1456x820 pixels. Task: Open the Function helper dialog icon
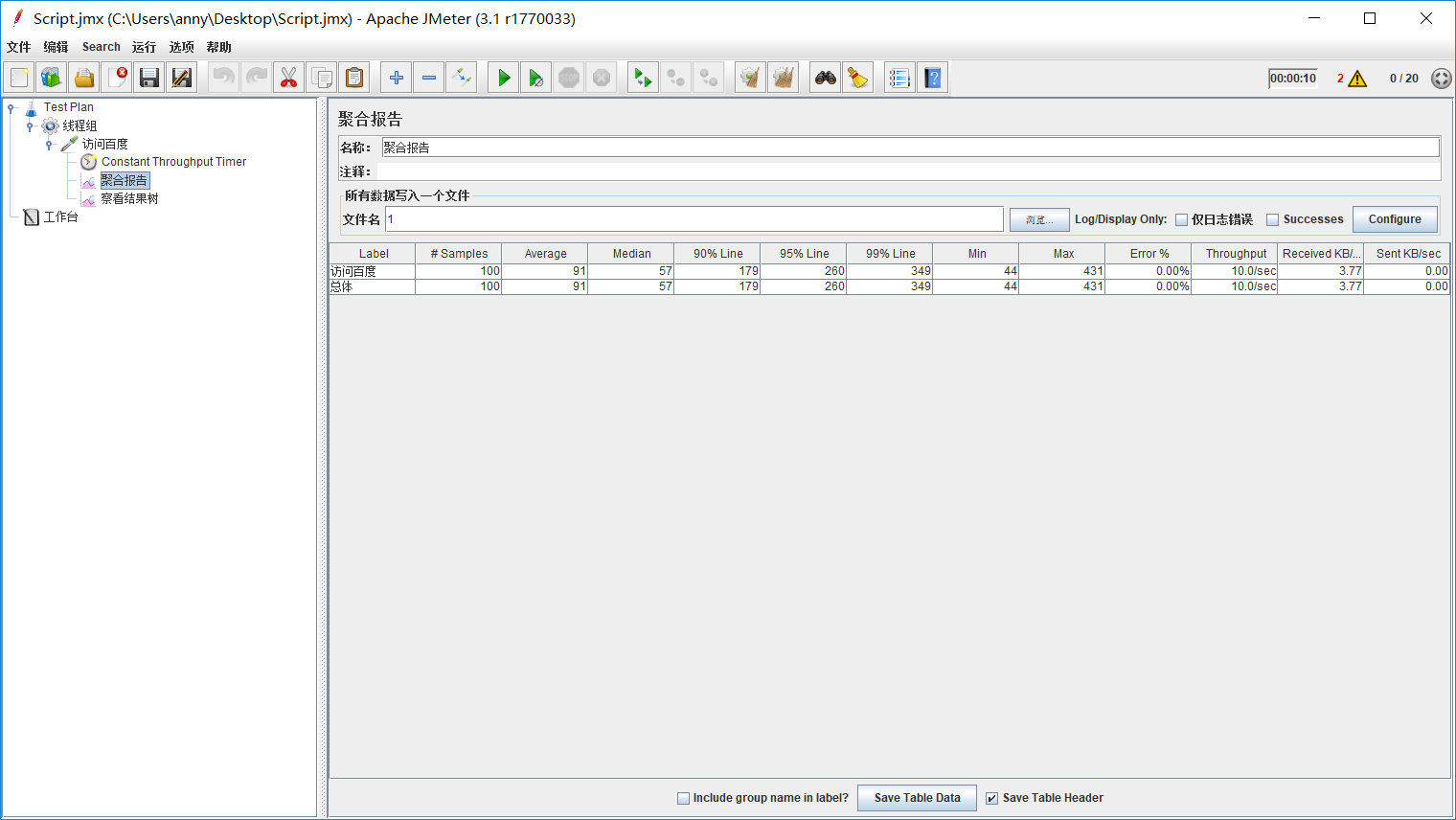(x=899, y=78)
